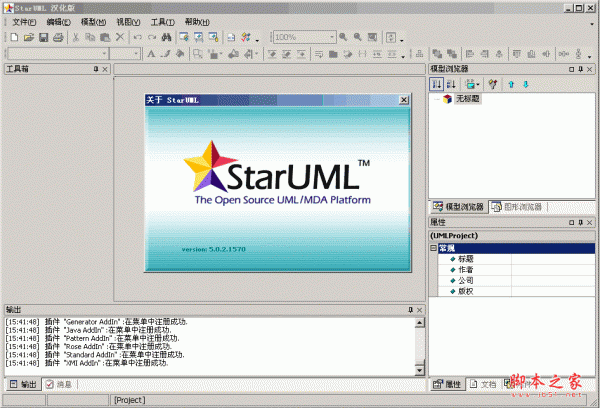
Task: Click the verify model icon with red checkmark
Action: pyautogui.click(x=246, y=37)
